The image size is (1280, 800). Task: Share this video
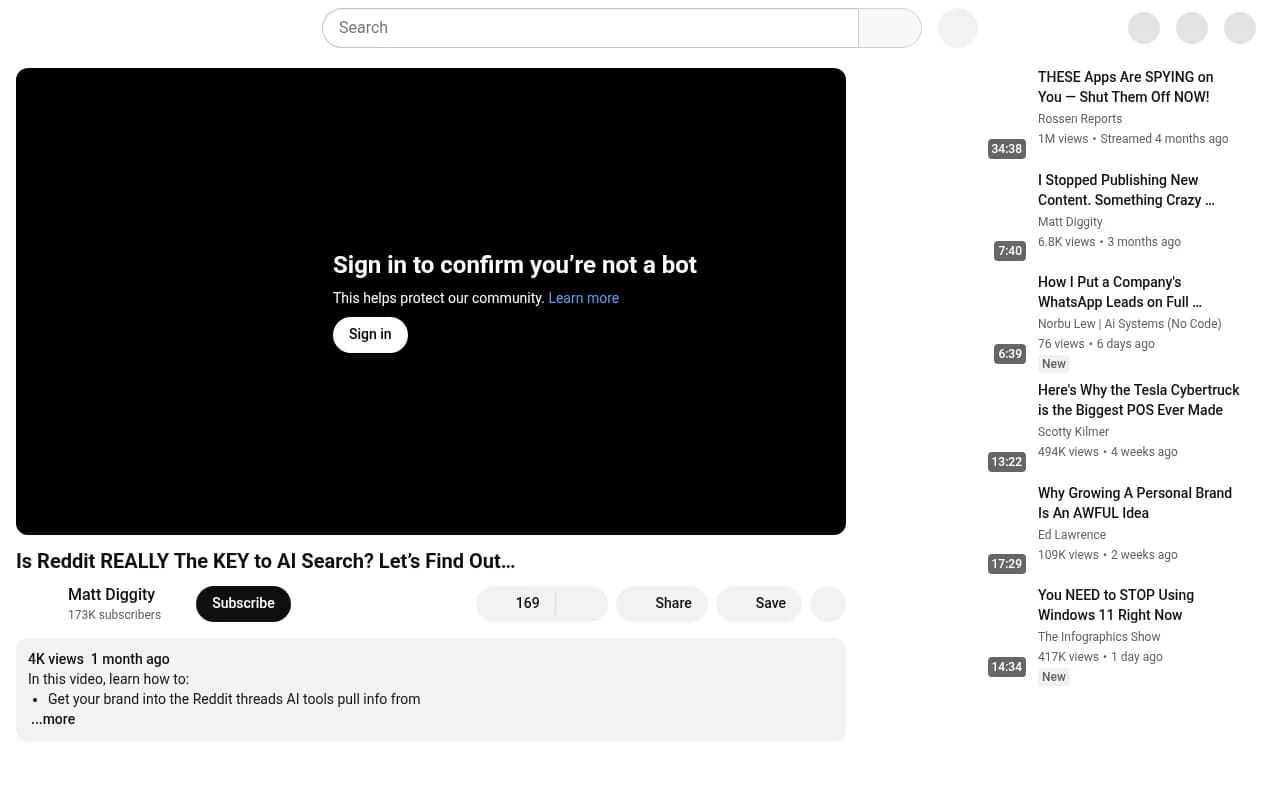(662, 604)
